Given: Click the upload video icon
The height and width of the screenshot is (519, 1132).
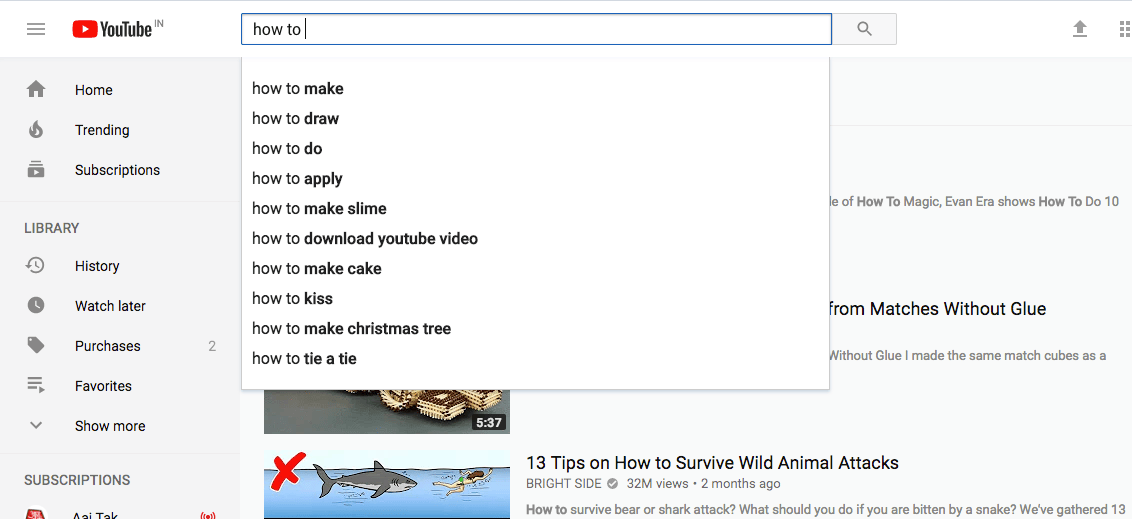Looking at the screenshot, I should tap(1080, 29).
